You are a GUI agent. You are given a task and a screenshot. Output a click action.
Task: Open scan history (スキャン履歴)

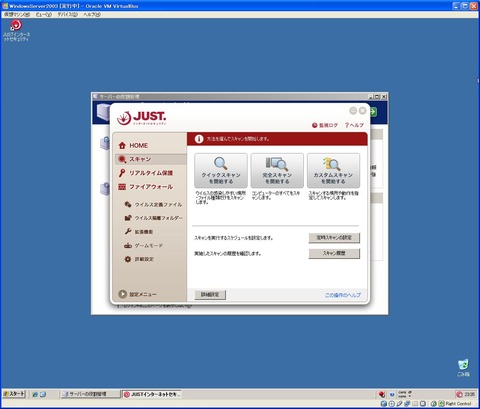[x=334, y=253]
